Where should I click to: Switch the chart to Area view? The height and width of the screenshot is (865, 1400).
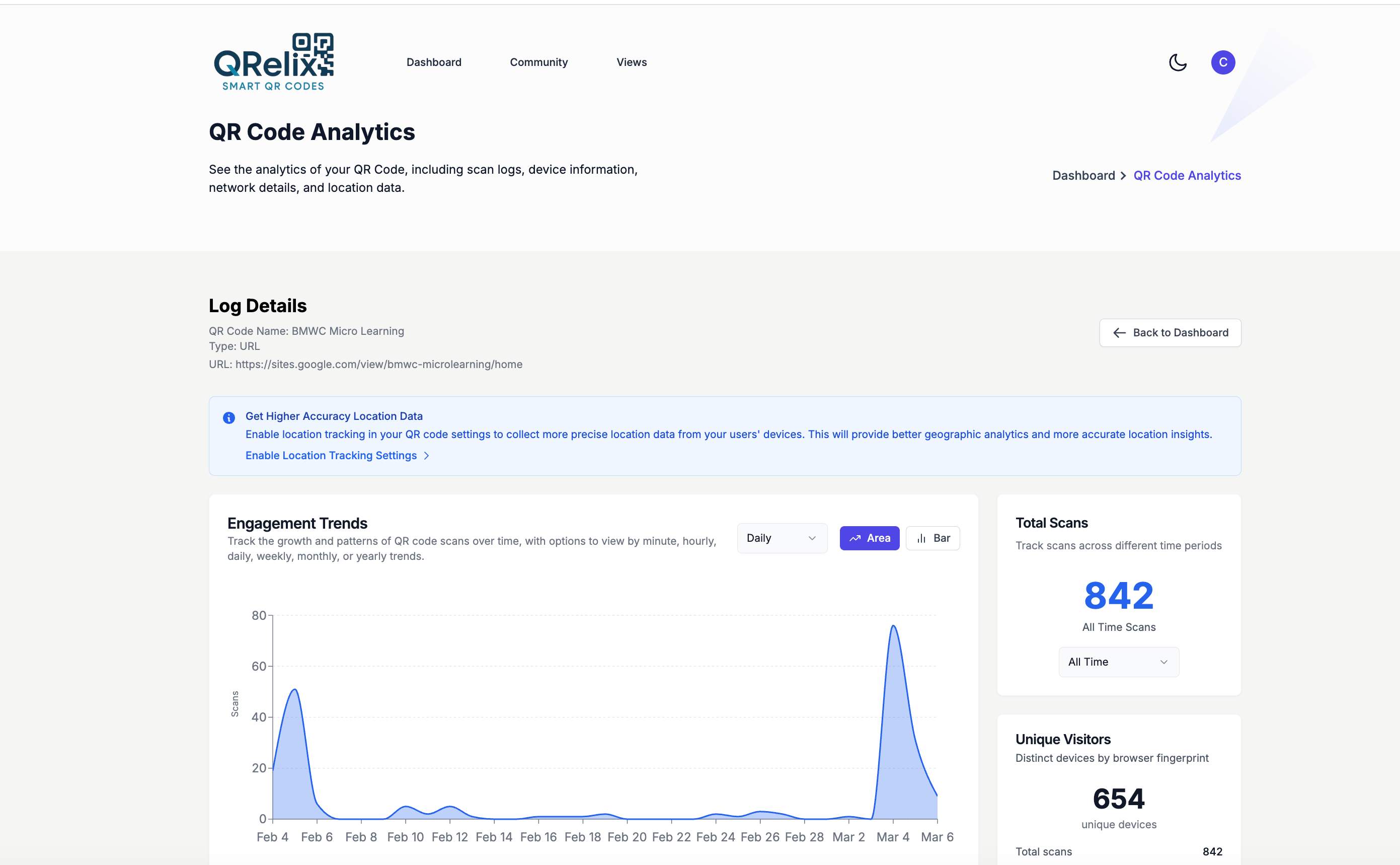[869, 538]
